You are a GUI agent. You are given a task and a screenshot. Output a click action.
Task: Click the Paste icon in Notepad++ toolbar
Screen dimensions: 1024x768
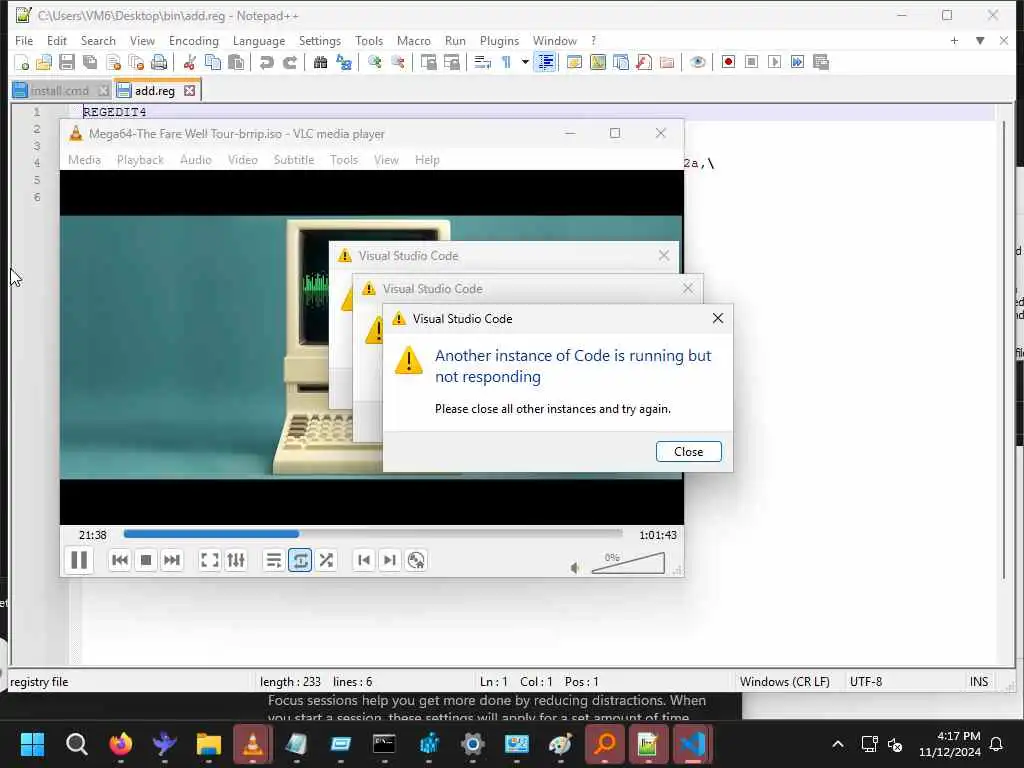[236, 62]
